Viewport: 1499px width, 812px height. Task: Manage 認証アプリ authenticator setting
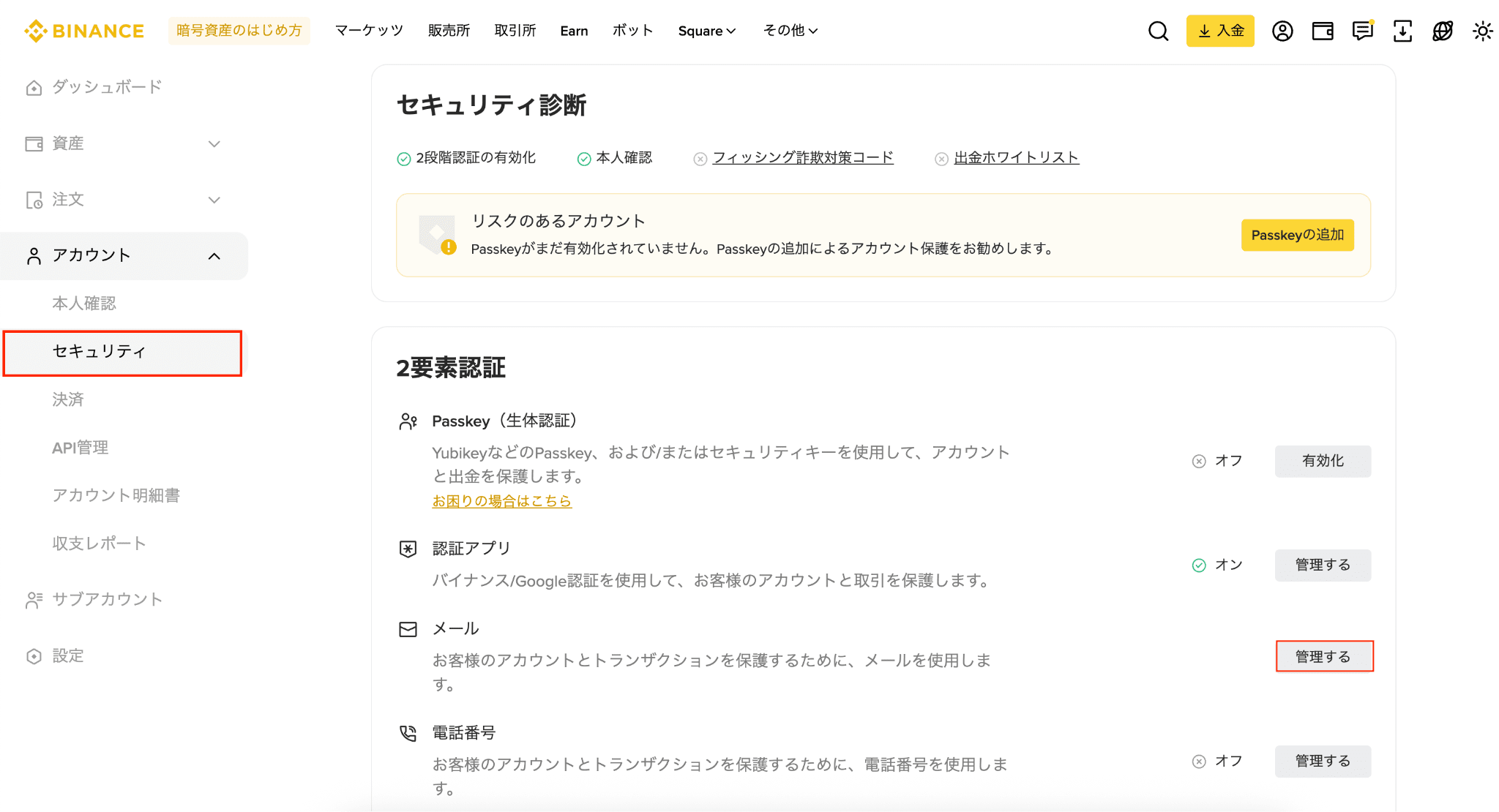(1323, 565)
